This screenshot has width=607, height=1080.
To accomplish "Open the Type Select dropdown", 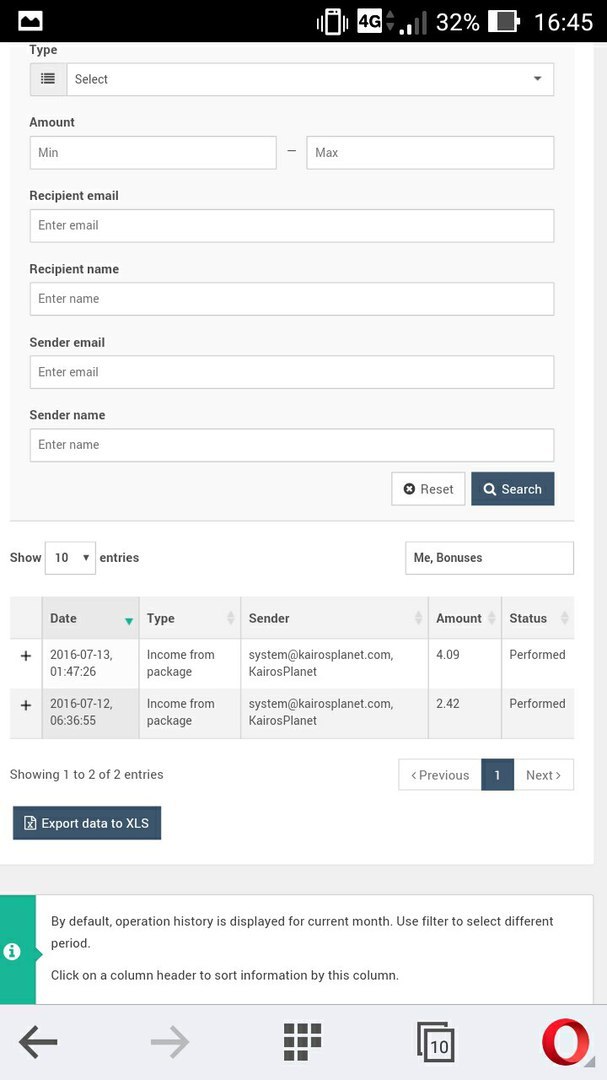I will pos(310,79).
